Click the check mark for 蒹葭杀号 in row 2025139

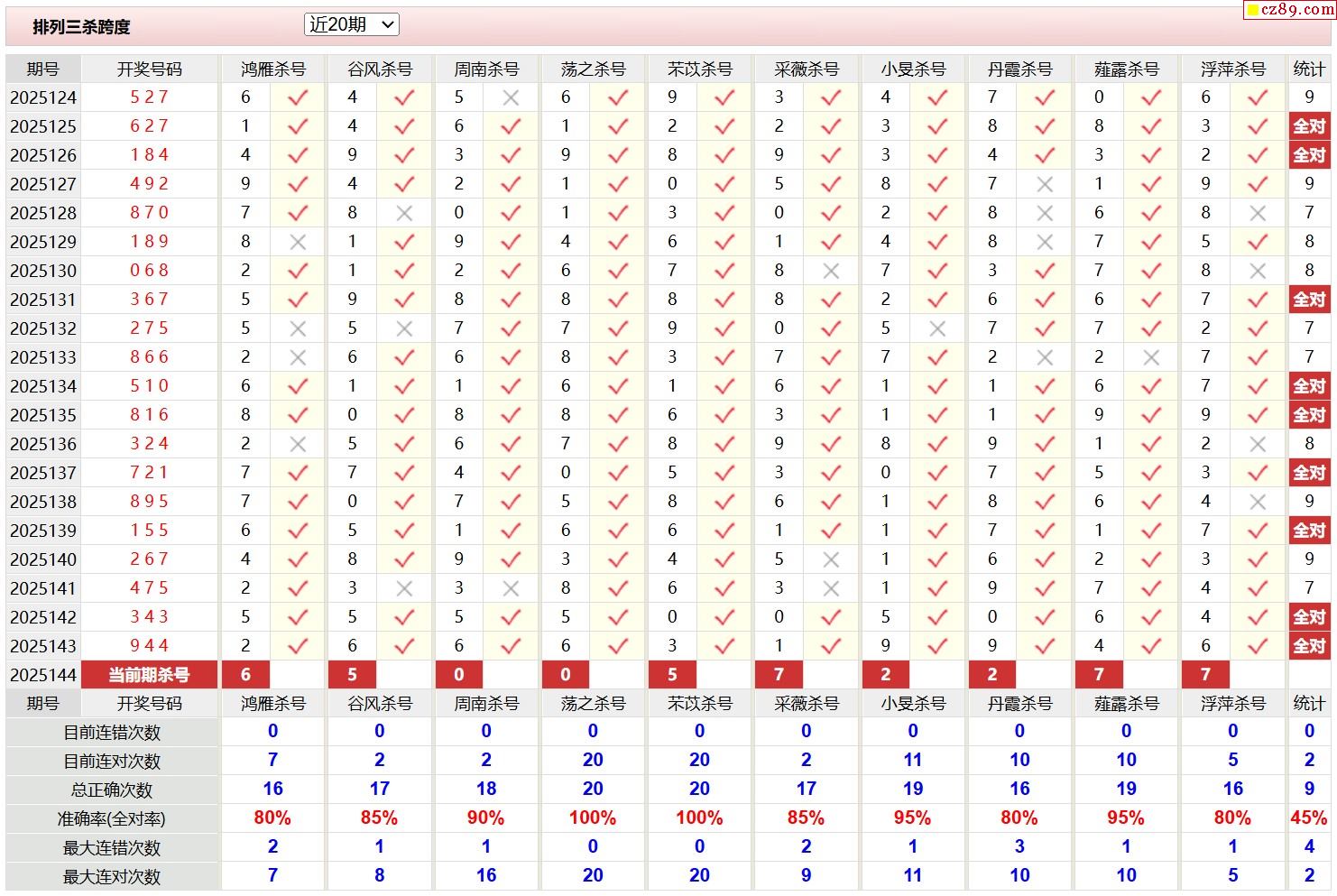click(1151, 531)
